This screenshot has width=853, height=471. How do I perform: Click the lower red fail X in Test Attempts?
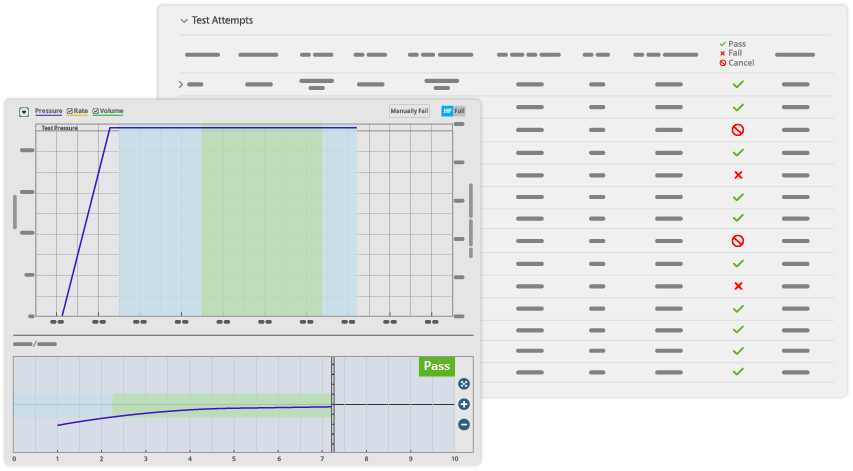(738, 286)
